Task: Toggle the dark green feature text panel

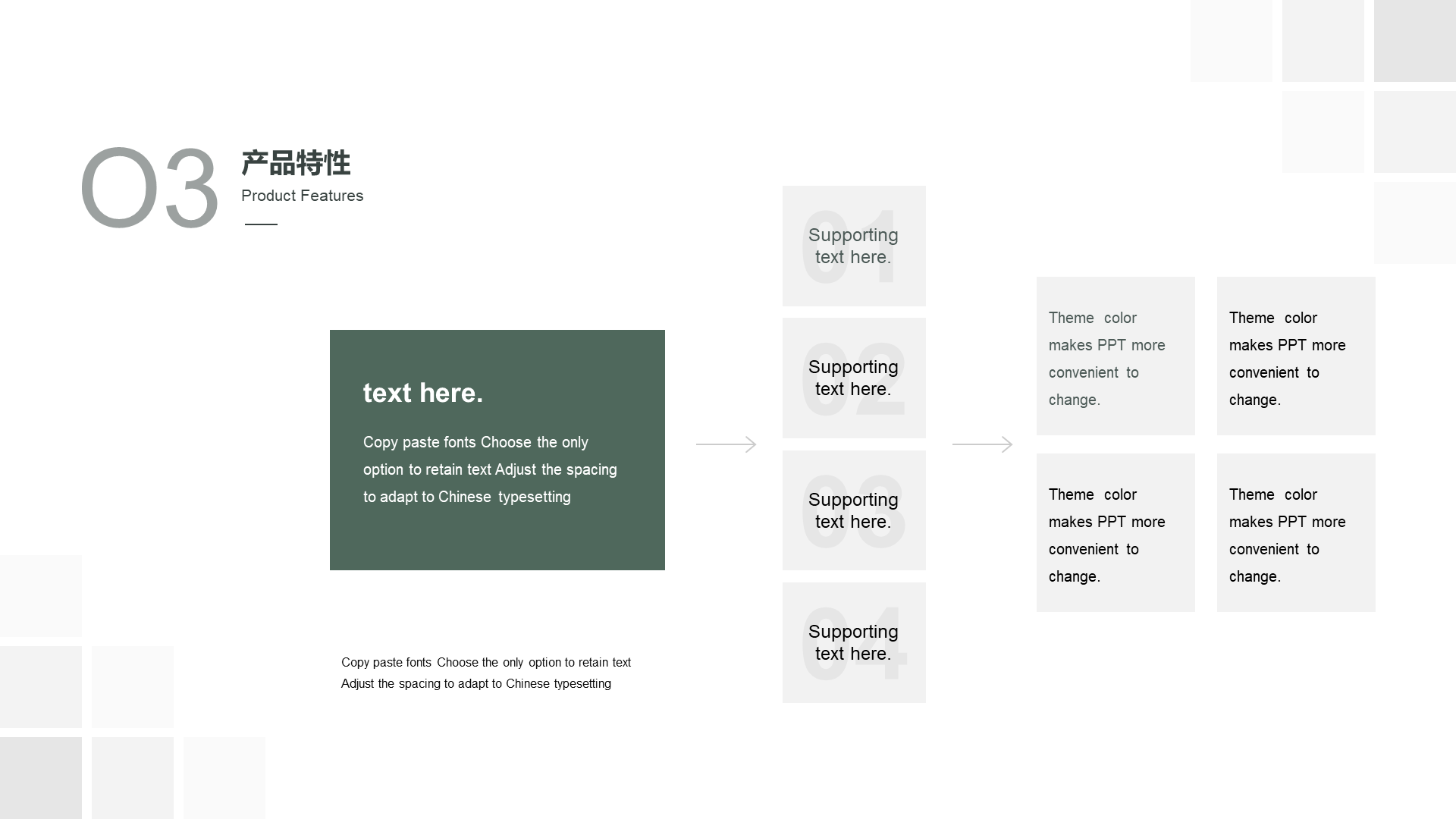Action: 497,450
